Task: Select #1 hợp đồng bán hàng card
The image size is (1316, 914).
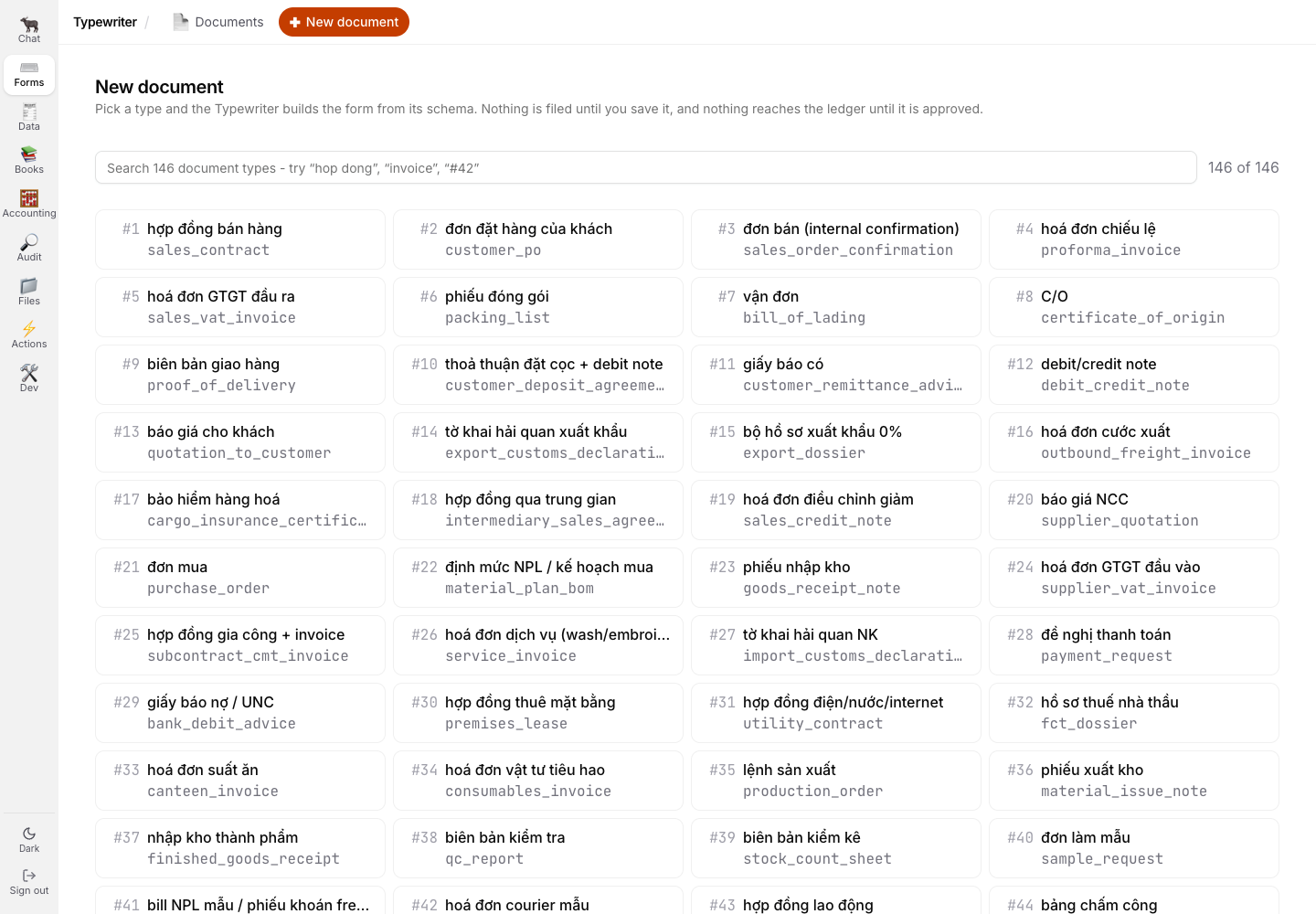Action: [240, 239]
